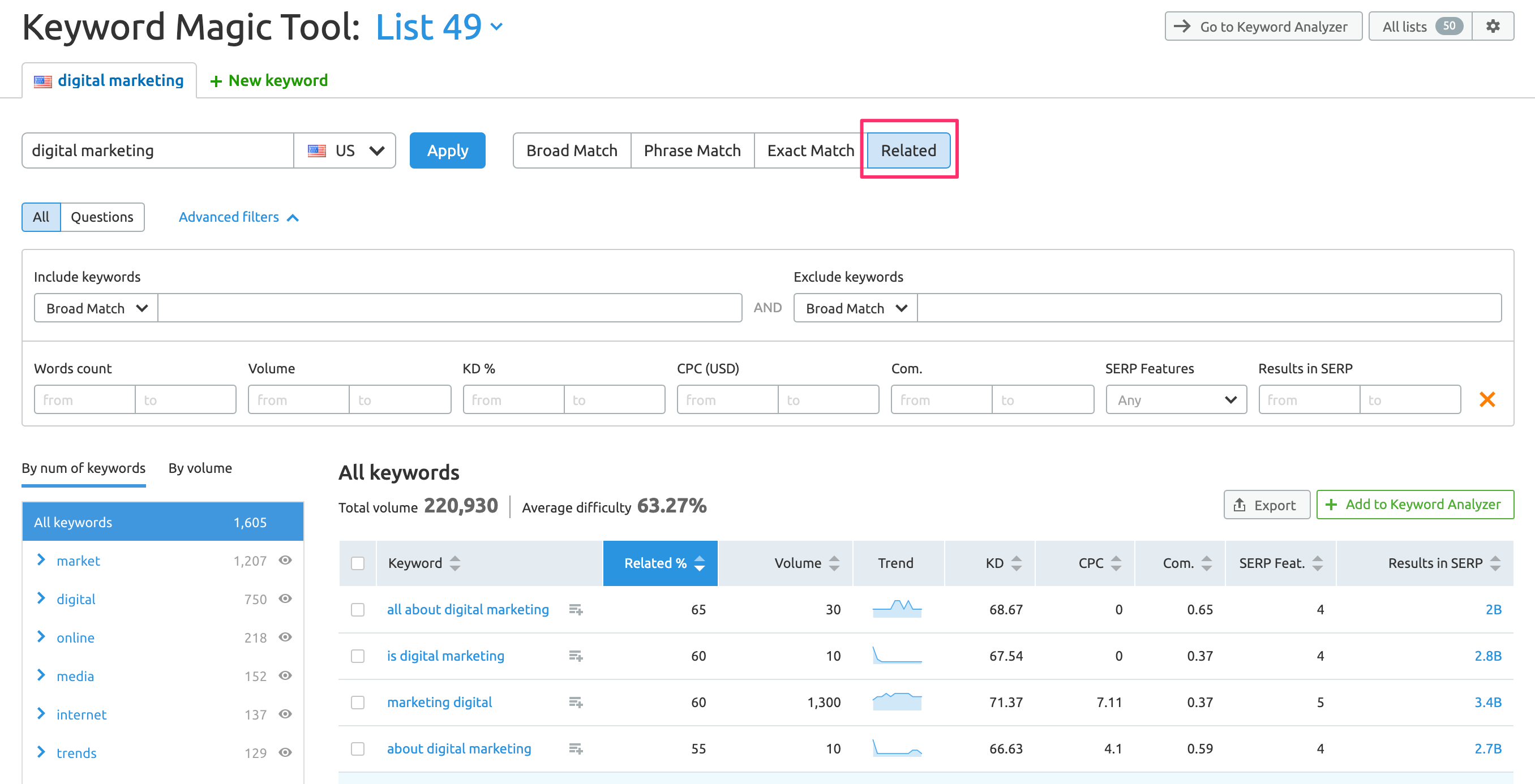
Task: Click the plus icon for New keyword
Action: point(216,81)
